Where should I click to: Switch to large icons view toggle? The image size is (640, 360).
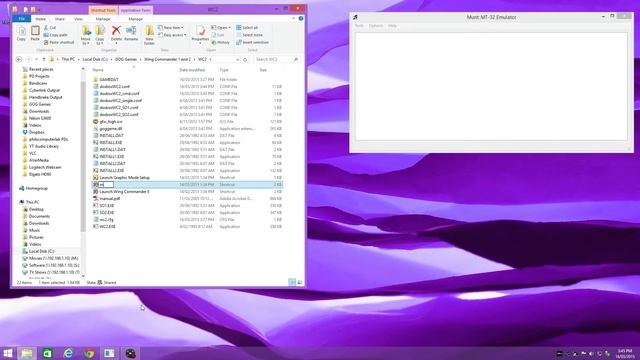300,282
